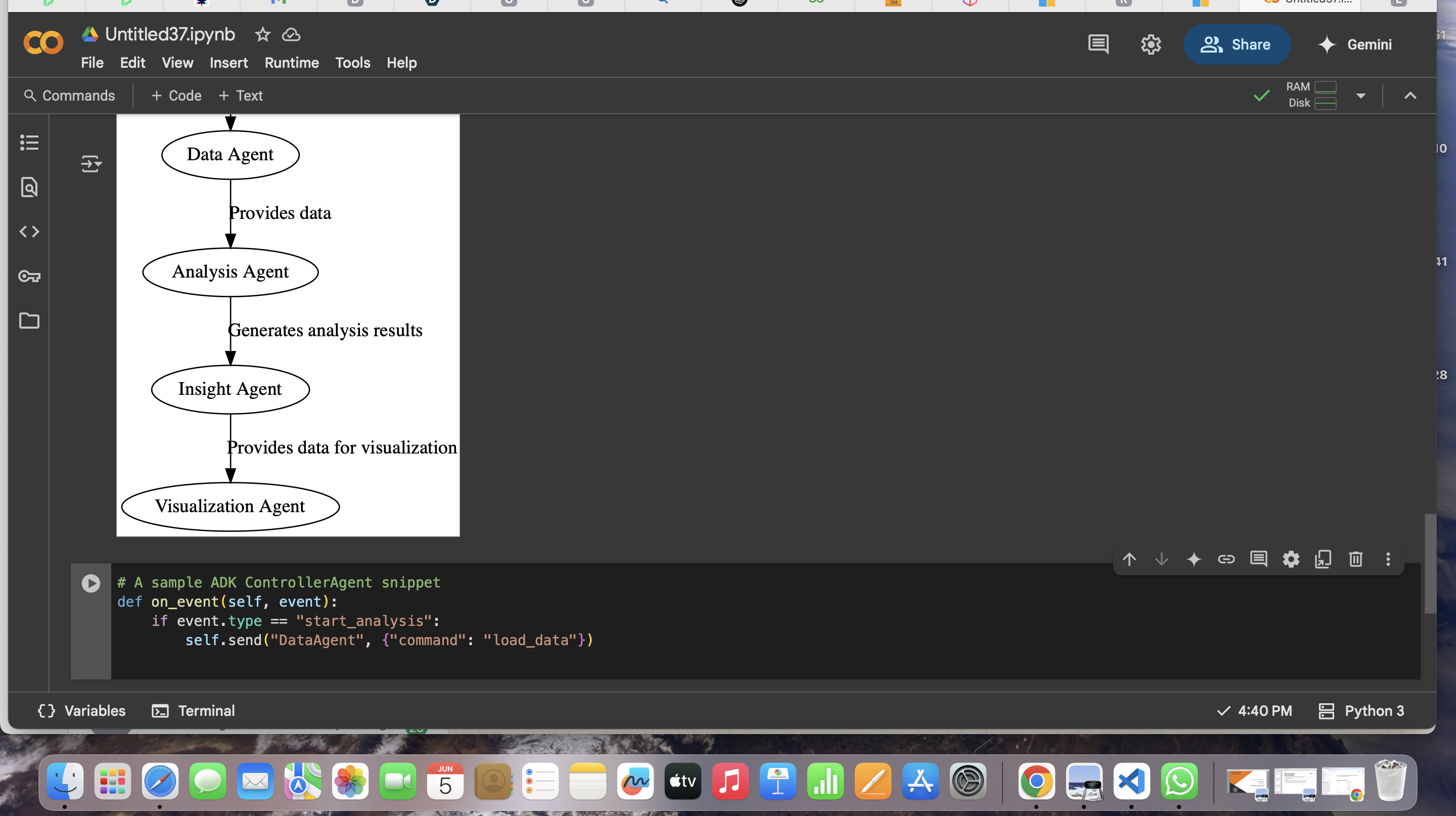Toggle the Variables panel
The height and width of the screenshot is (816, 1456).
[x=82, y=710]
